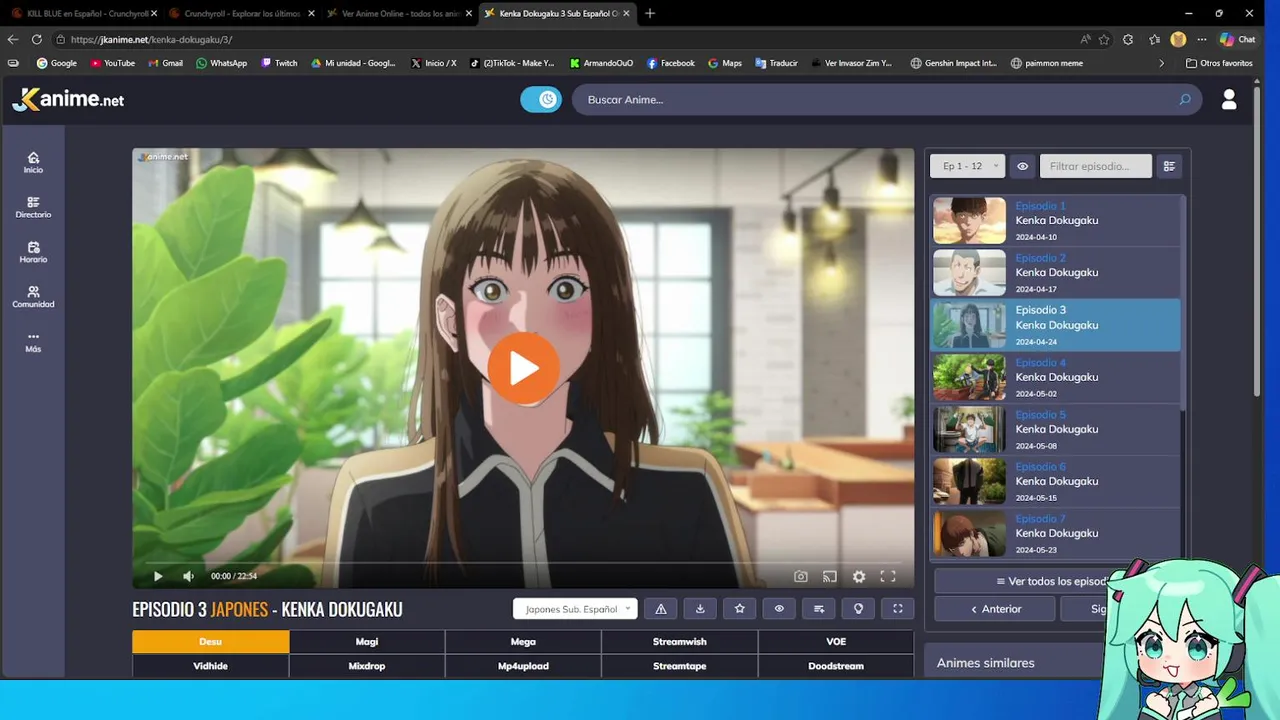Click the cast to device icon
Viewport: 1280px width, 720px height.
point(829,576)
